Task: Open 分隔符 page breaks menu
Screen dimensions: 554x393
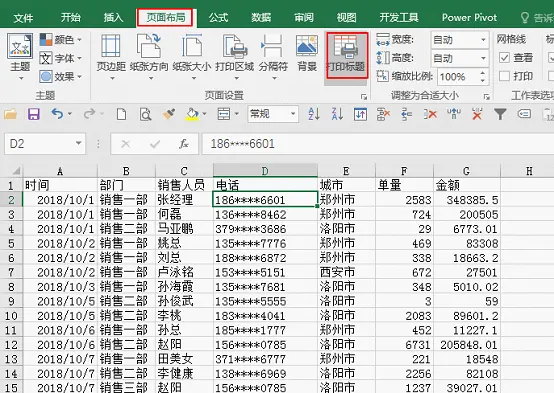Action: click(273, 57)
